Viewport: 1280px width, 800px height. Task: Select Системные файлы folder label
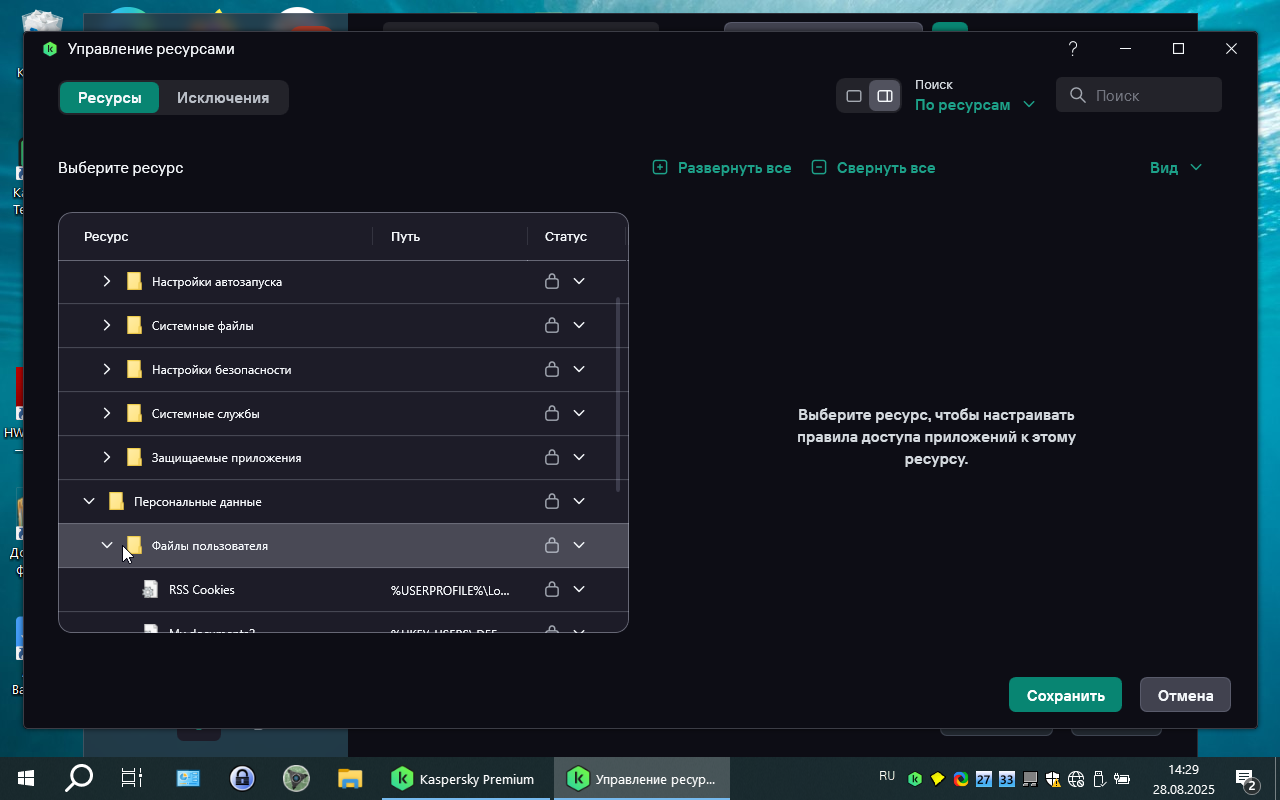(203, 326)
